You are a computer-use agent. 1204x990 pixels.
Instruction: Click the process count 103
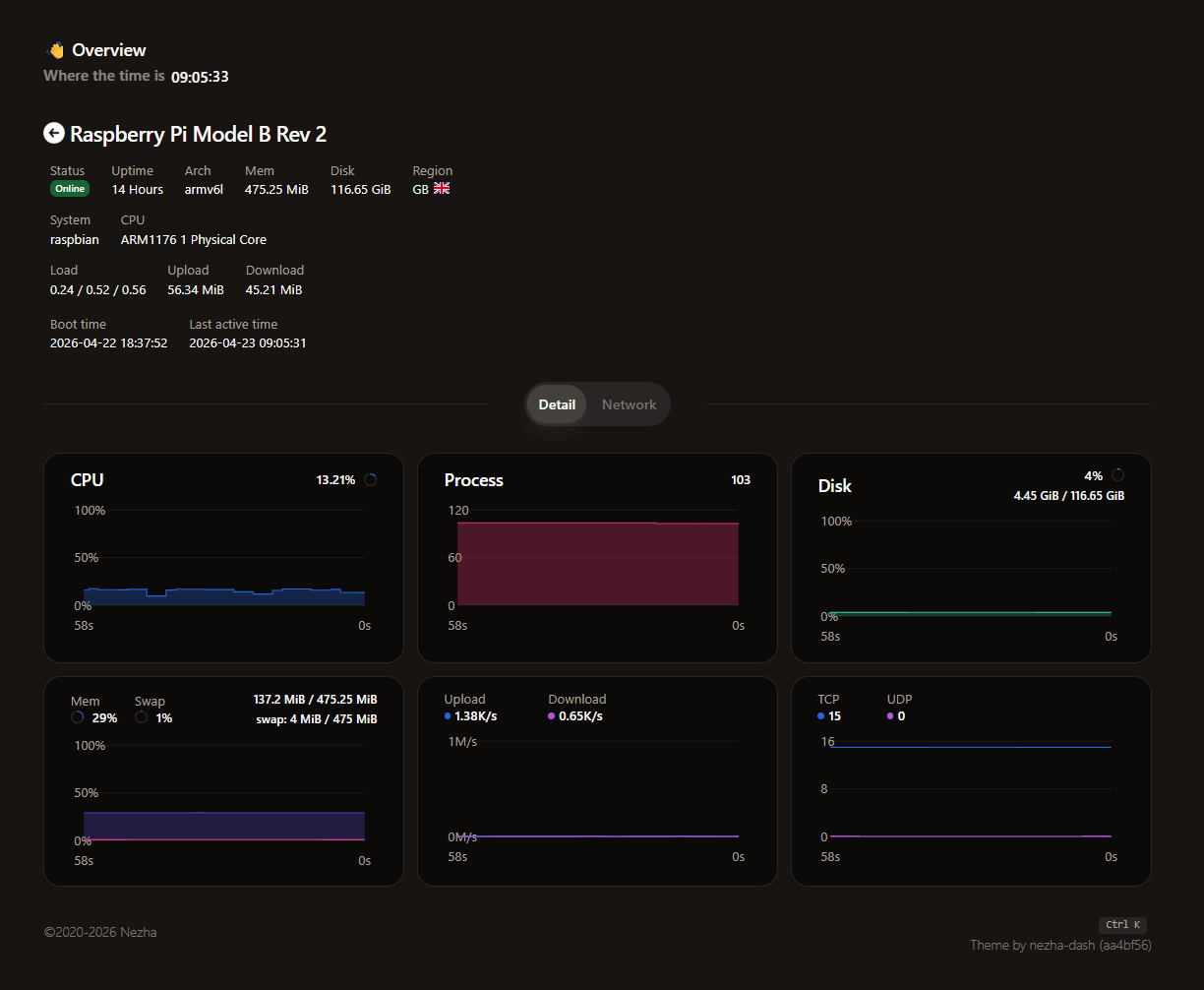[x=741, y=480]
